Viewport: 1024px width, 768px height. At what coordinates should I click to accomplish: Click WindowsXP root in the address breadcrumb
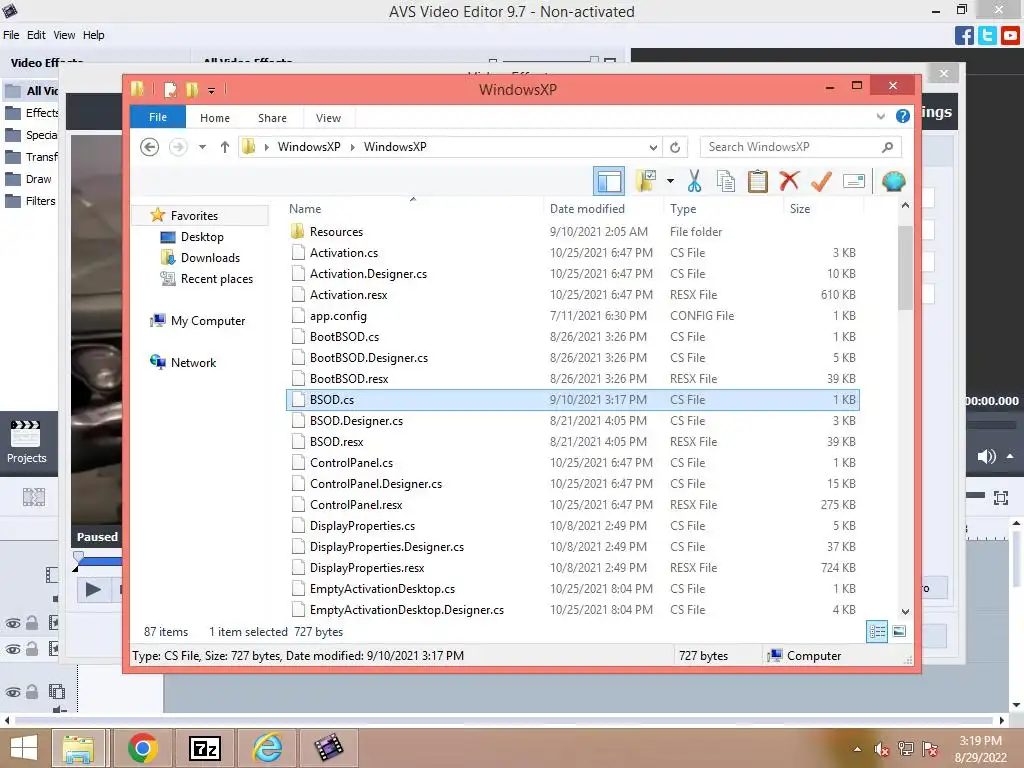click(x=309, y=147)
